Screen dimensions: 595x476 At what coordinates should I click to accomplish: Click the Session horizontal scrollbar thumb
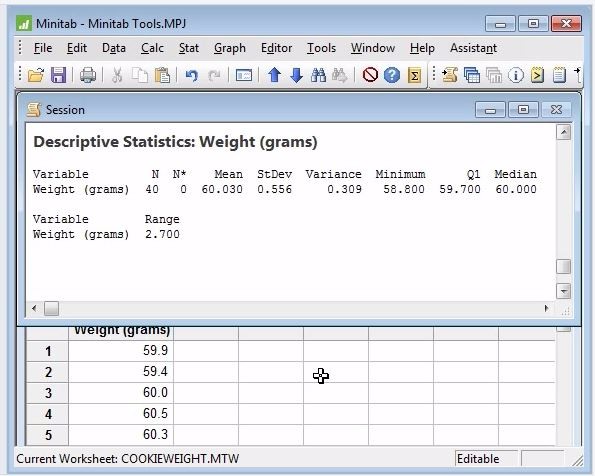click(x=51, y=308)
